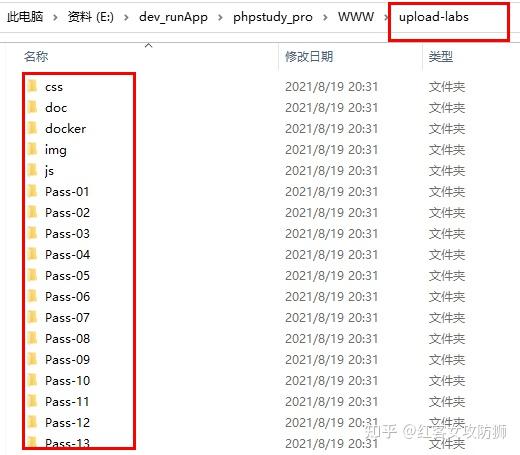Navigate to WWW in address path
Image resolution: width=520 pixels, height=455 pixels.
[356, 17]
